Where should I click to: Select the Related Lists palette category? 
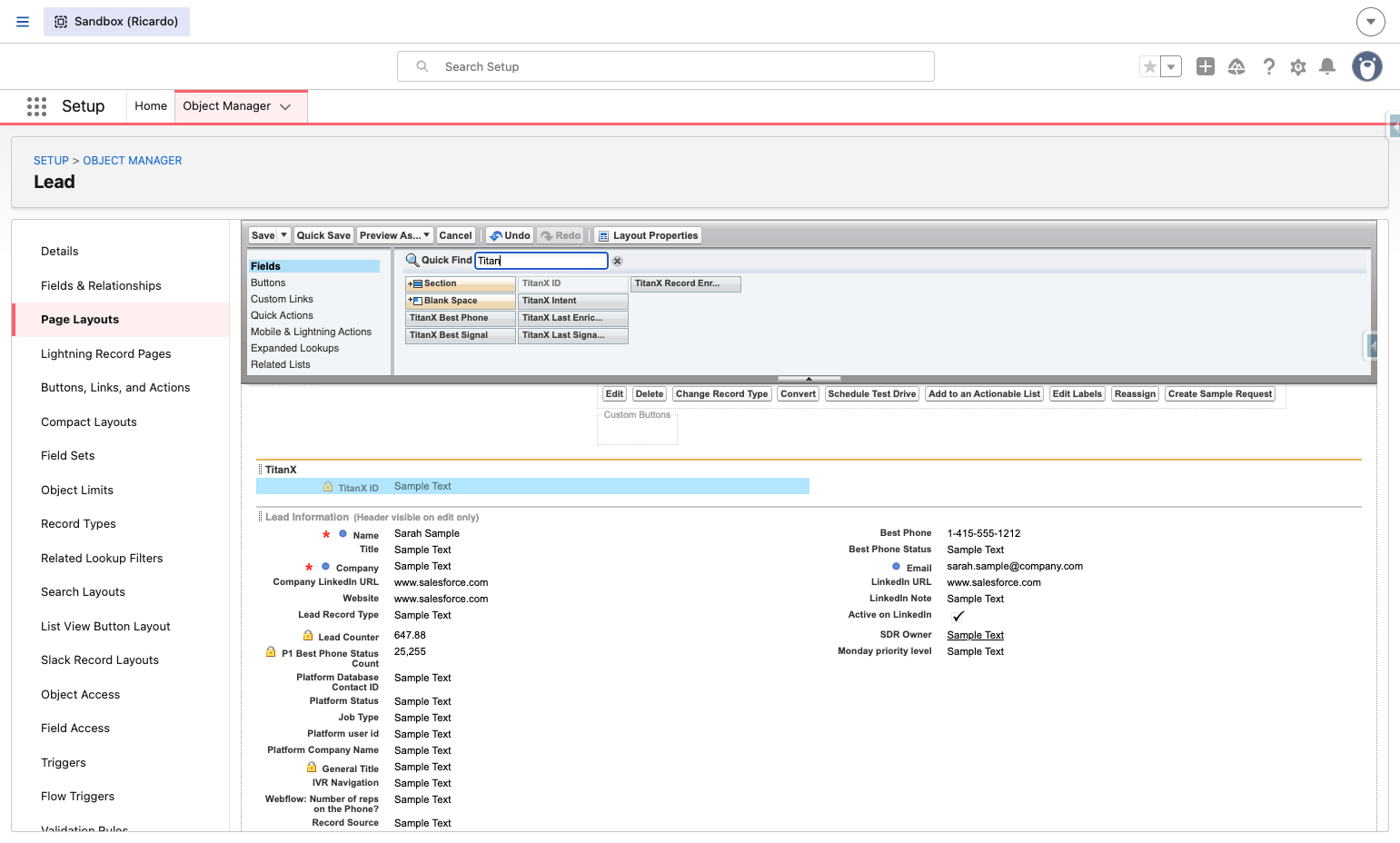281,364
